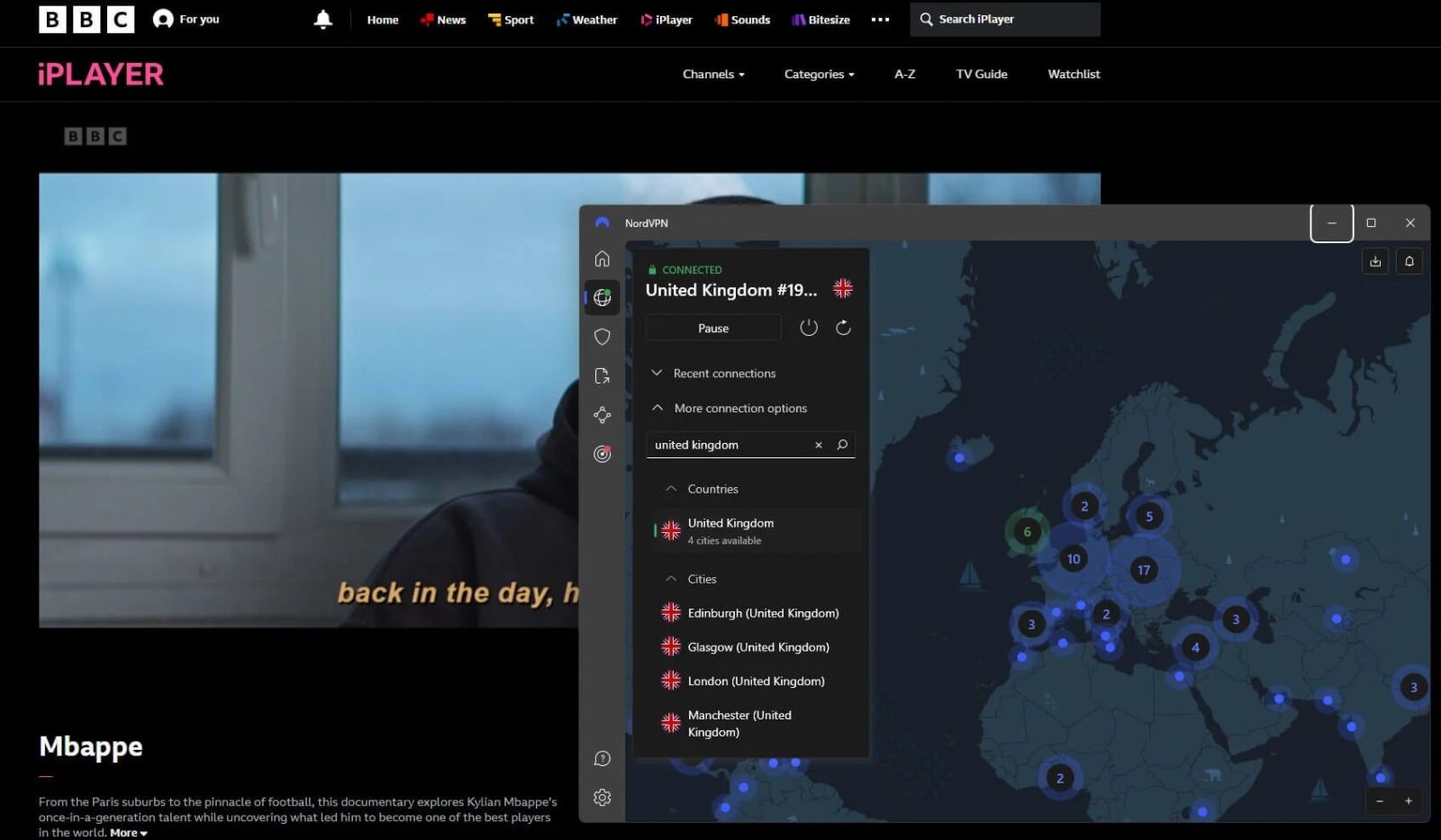
Task: Open help chat icon in NordVPN sidebar
Action: click(603, 759)
